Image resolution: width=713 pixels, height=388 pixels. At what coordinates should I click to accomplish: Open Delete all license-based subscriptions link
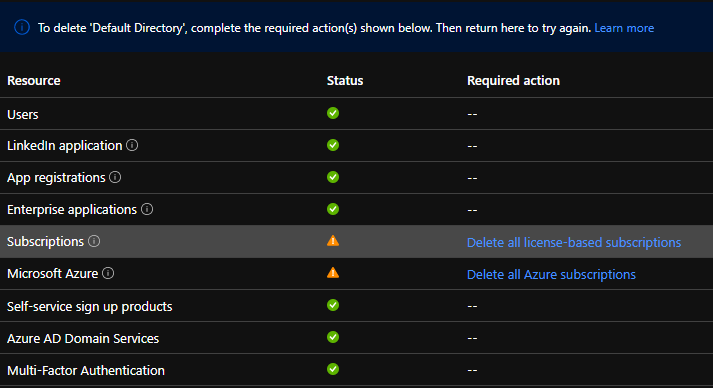(574, 242)
